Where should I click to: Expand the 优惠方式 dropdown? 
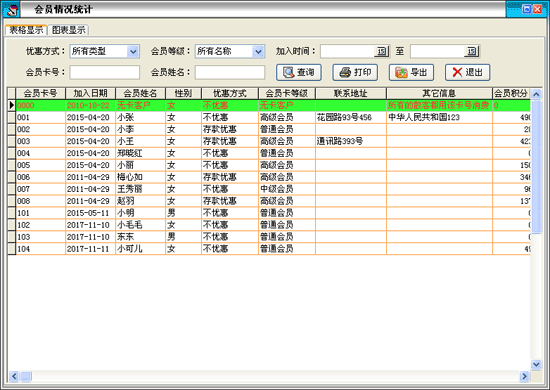click(133, 52)
